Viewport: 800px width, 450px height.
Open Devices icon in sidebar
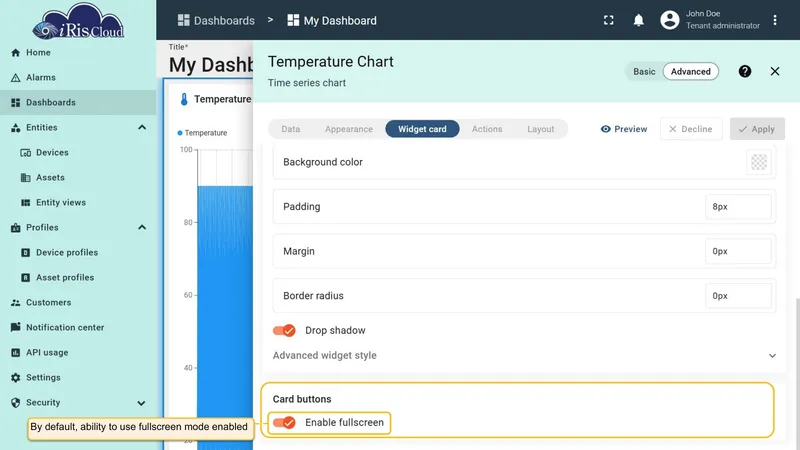pyautogui.click(x=26, y=153)
